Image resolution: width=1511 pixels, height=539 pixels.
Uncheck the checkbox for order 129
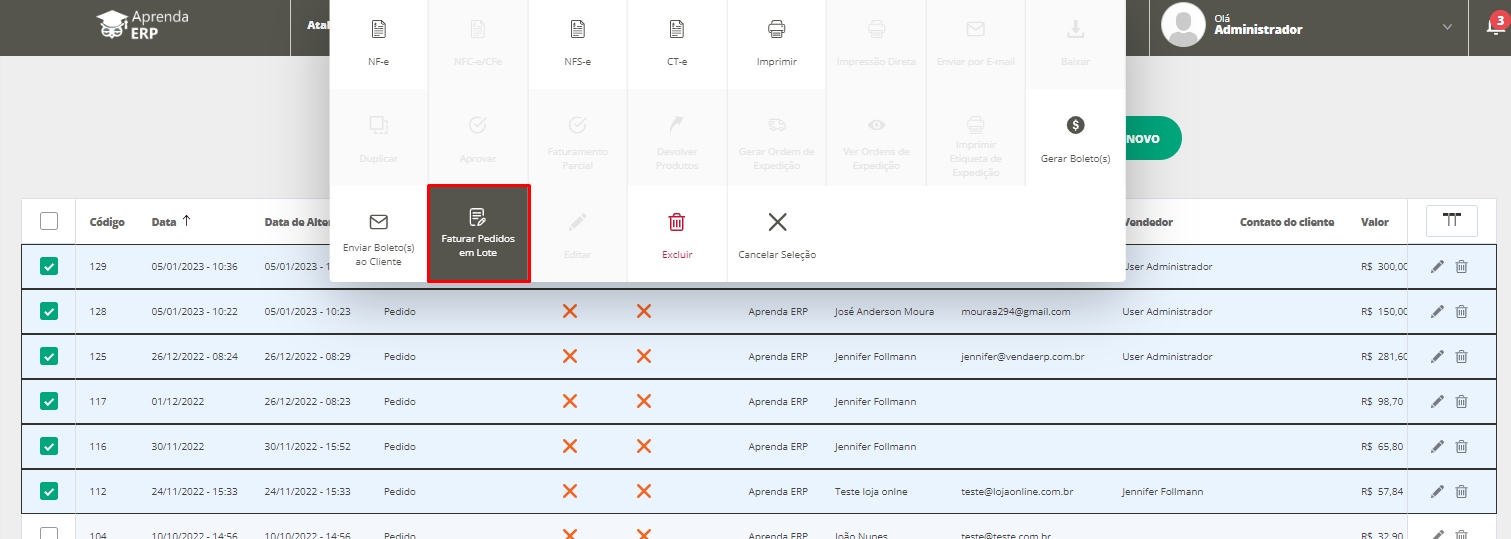point(49,267)
